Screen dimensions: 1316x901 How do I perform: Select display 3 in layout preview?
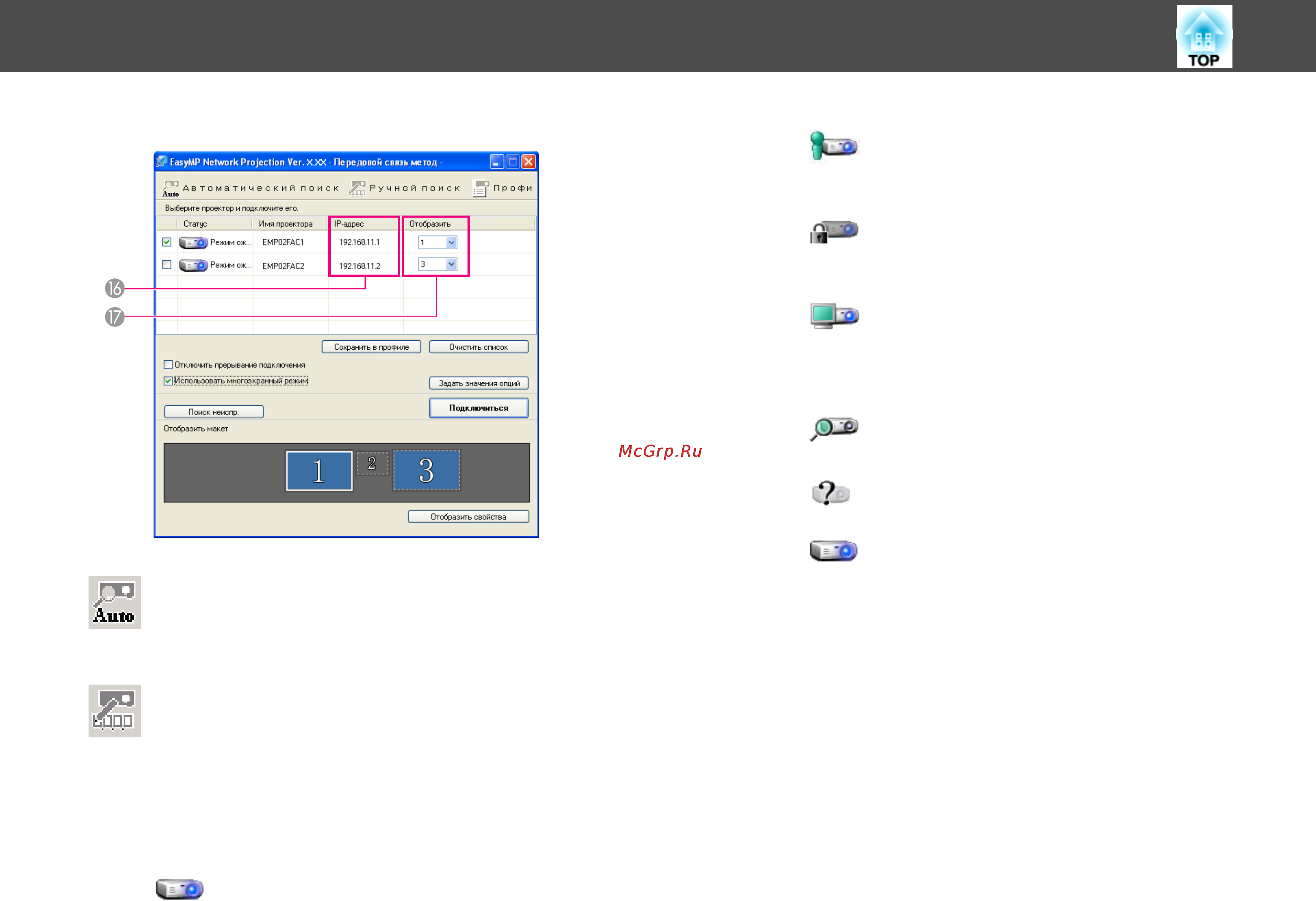(x=427, y=470)
